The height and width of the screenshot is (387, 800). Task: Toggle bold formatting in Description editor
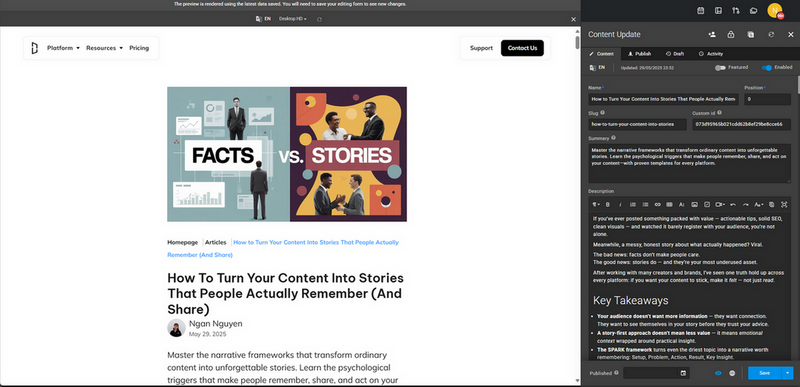coord(608,204)
